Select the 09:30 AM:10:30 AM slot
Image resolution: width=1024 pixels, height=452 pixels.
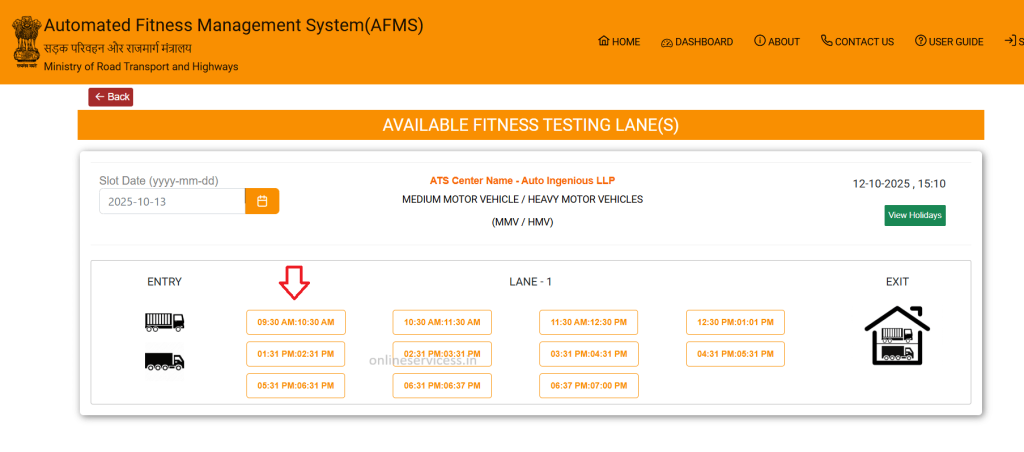coord(295,322)
